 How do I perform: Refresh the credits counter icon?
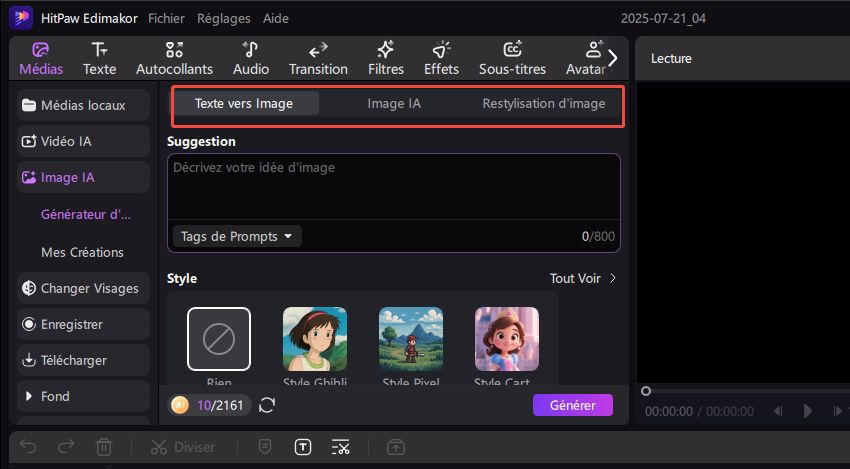pyautogui.click(x=267, y=405)
